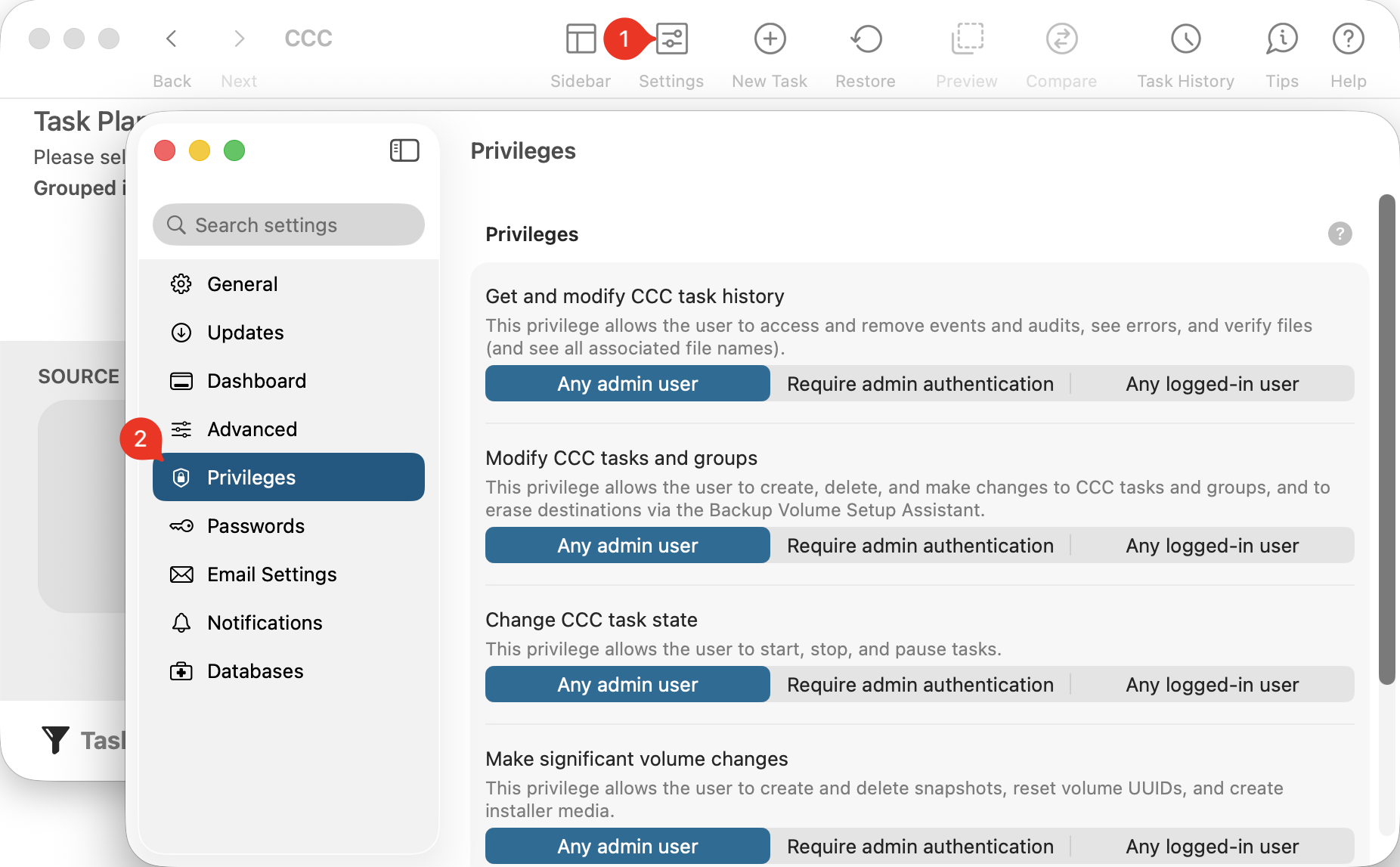Close the settings window with red button
This screenshot has height=867, width=1400.
pos(165,150)
